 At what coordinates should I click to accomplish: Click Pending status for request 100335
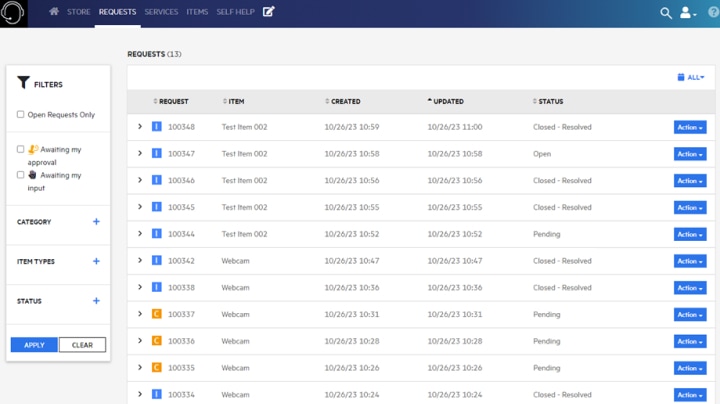(x=546, y=368)
